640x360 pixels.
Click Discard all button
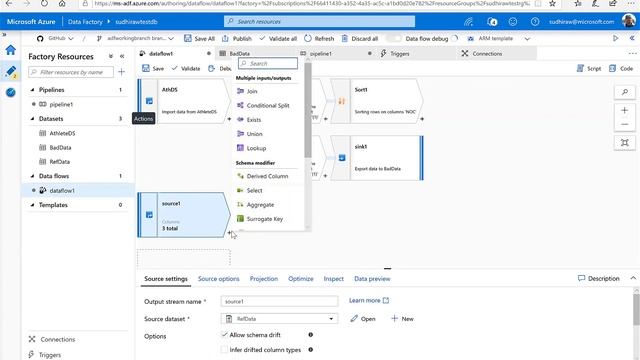pos(360,38)
